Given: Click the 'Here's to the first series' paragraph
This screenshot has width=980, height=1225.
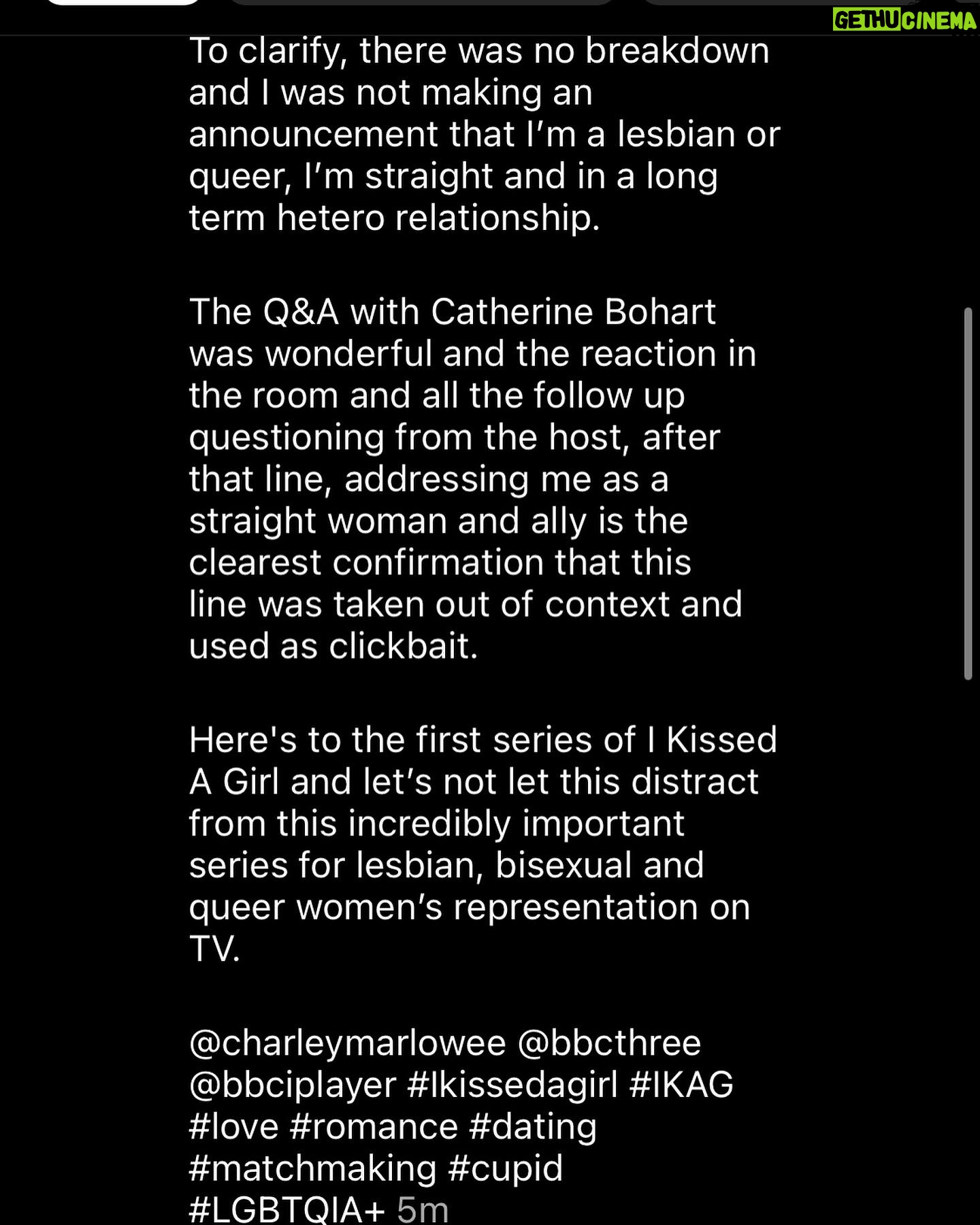Looking at the screenshot, I should click(483, 844).
